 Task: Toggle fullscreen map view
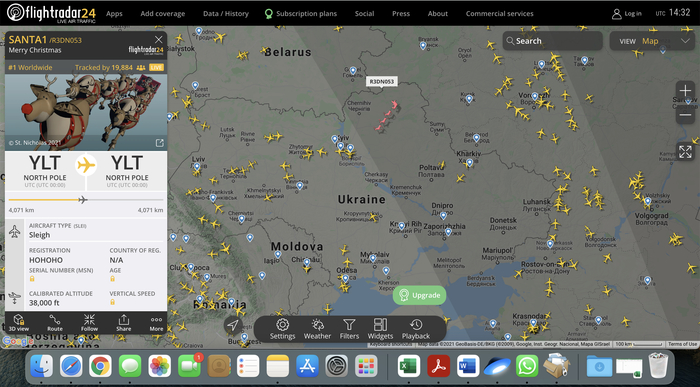click(x=685, y=152)
